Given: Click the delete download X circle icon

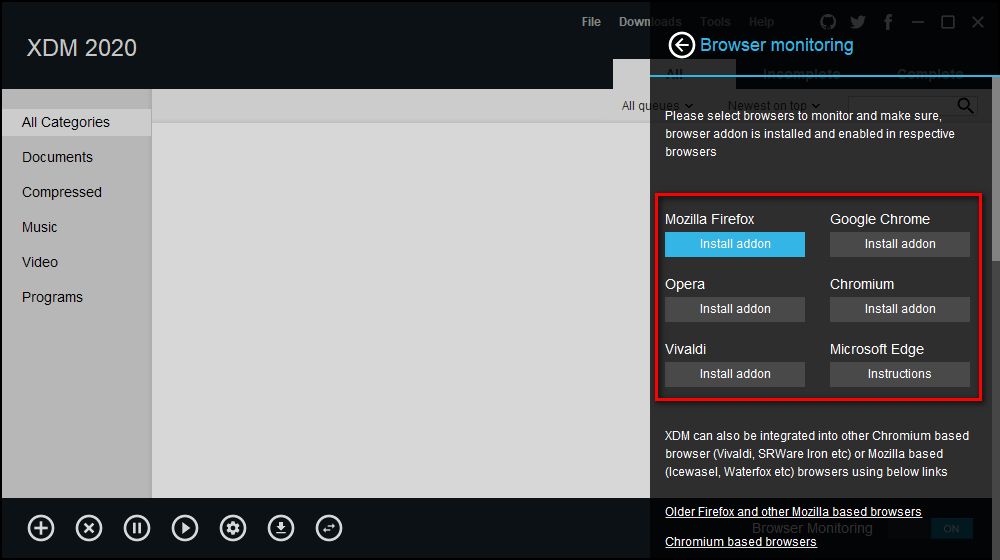Looking at the screenshot, I should [89, 528].
